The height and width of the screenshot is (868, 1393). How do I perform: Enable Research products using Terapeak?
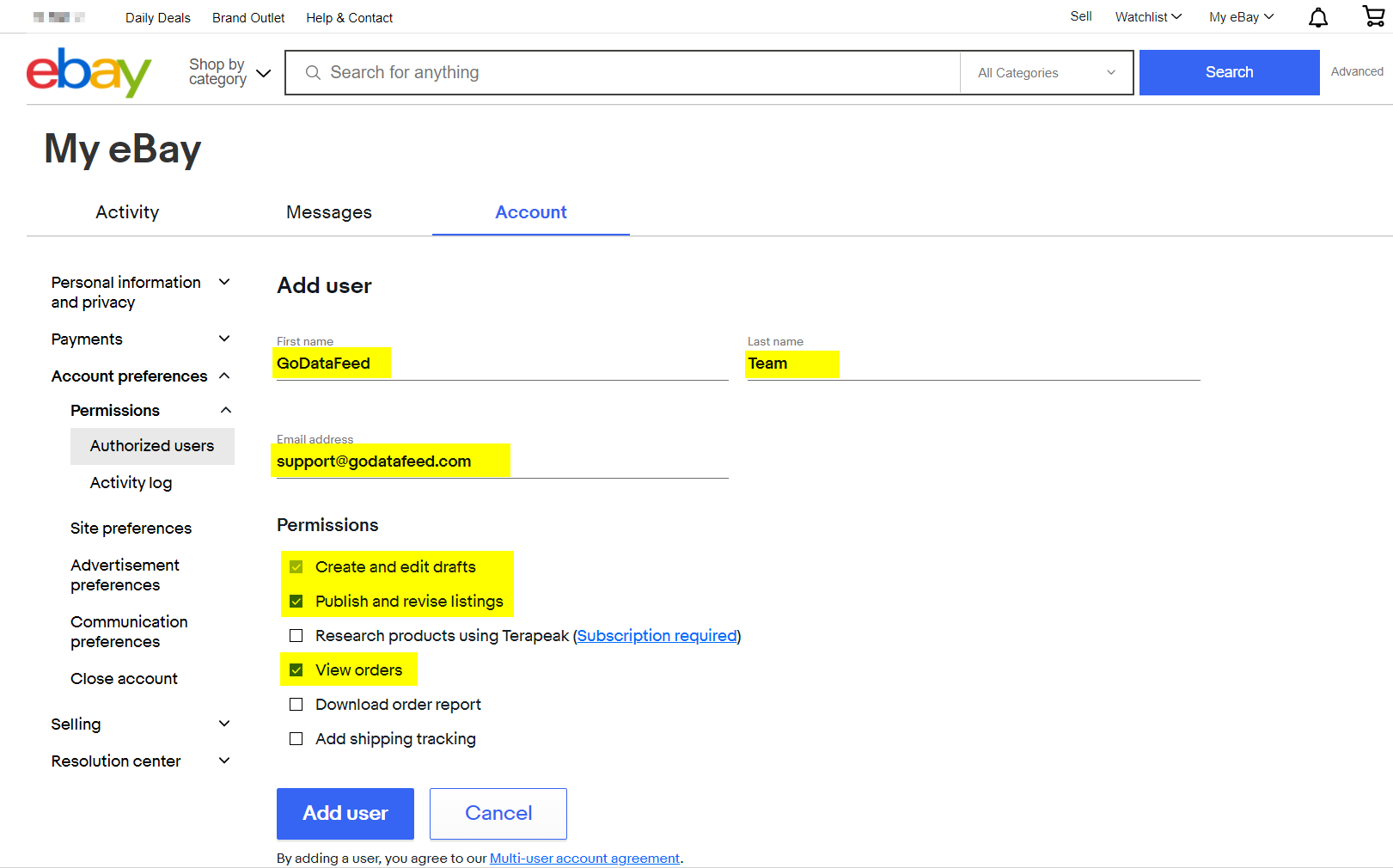296,636
